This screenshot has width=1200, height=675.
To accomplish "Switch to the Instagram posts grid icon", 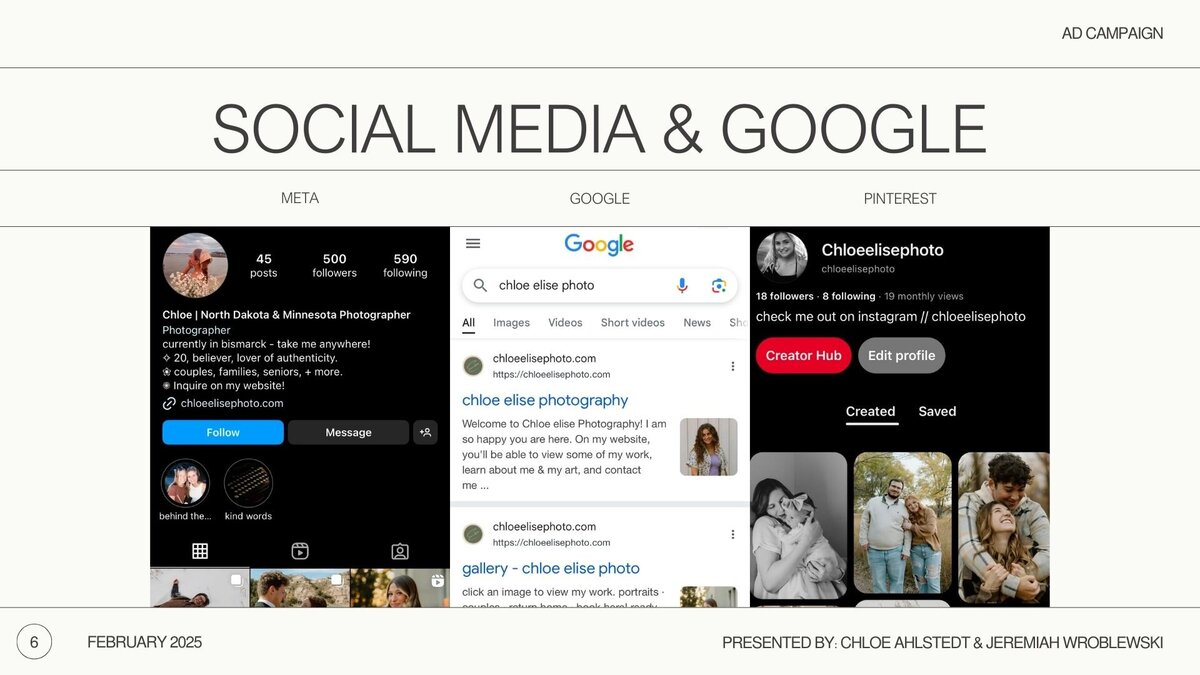I will [x=200, y=551].
